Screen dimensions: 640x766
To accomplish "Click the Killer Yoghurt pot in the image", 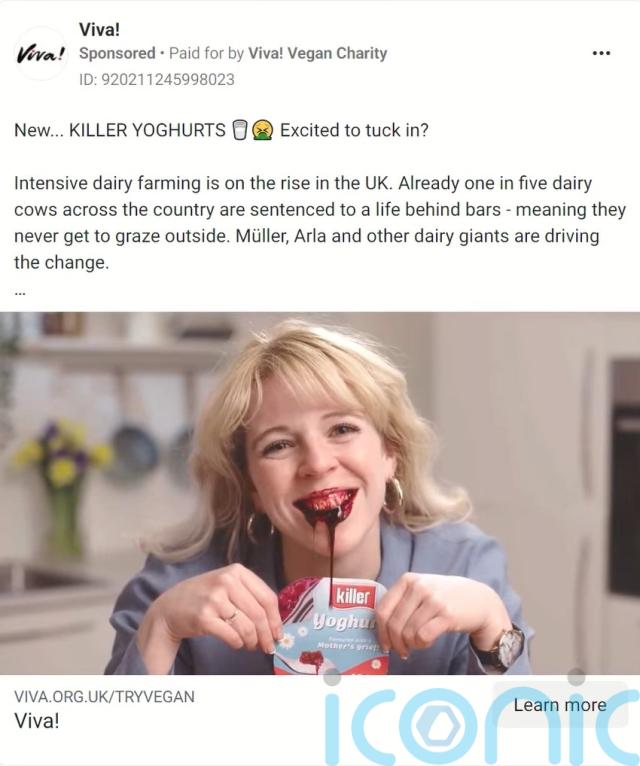I will (333, 625).
